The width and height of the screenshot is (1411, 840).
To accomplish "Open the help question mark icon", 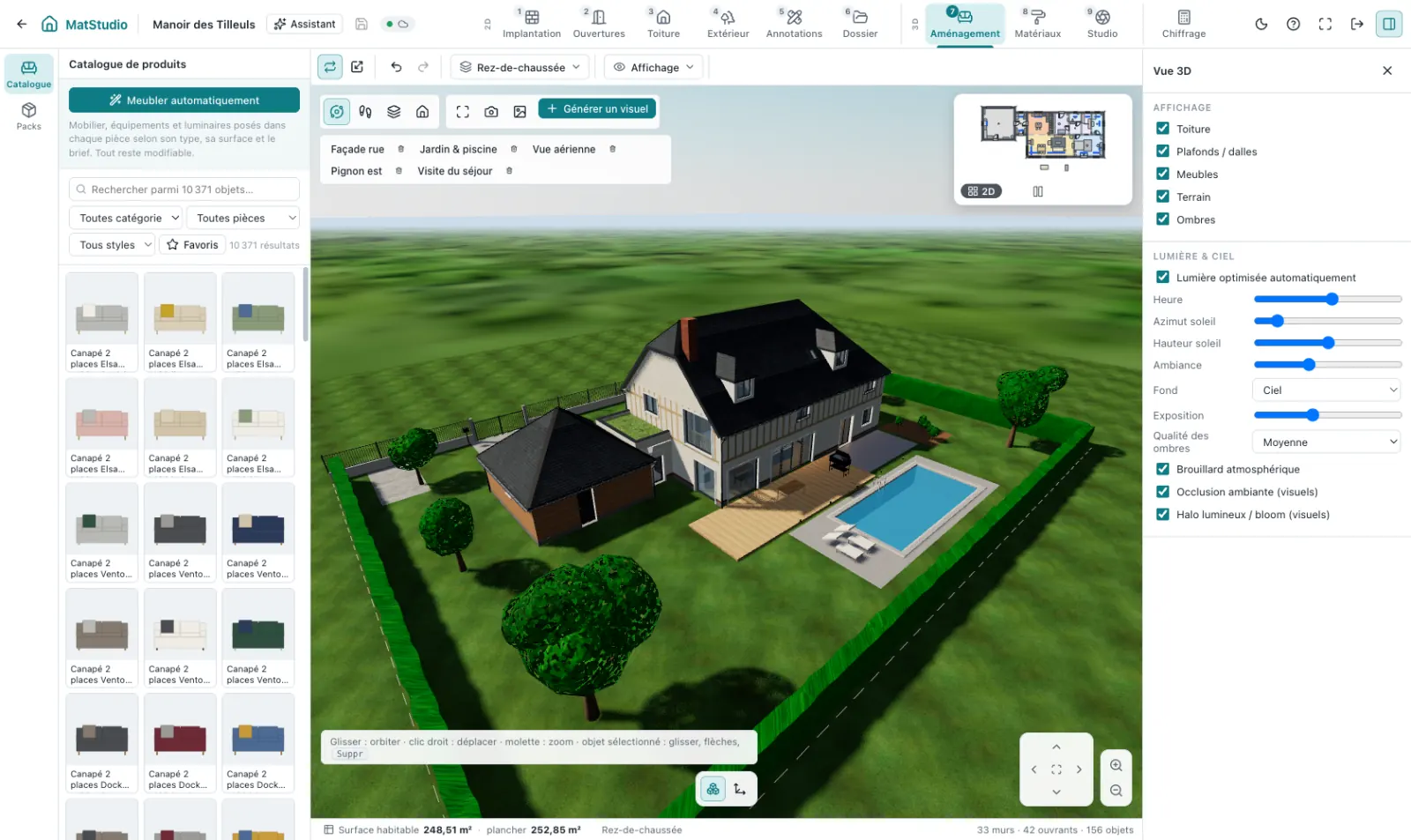I will (x=1293, y=24).
